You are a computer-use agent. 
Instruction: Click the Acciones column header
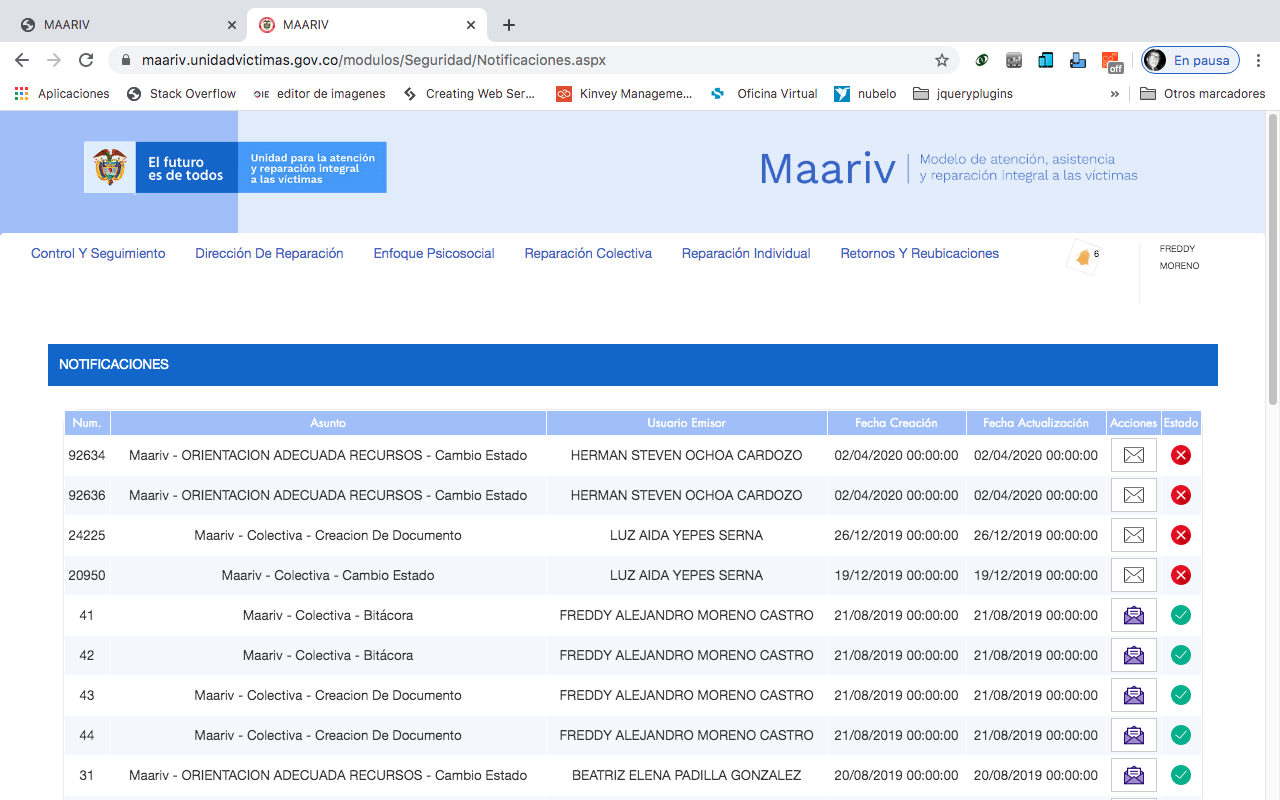pos(1134,423)
